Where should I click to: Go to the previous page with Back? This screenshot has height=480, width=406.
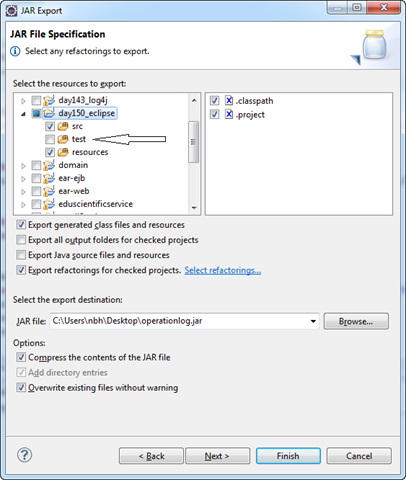[x=151, y=456]
